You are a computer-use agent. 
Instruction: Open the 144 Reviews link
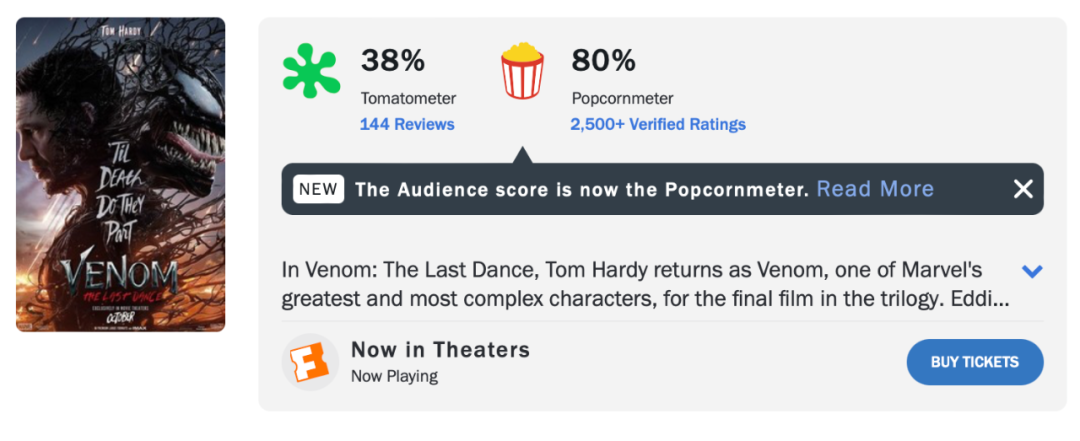coord(407,125)
